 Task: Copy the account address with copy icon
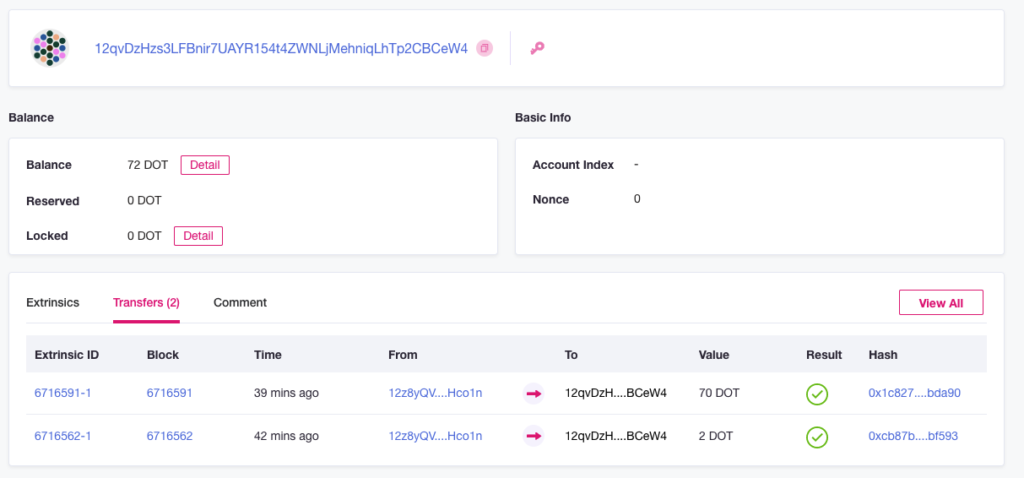484,48
